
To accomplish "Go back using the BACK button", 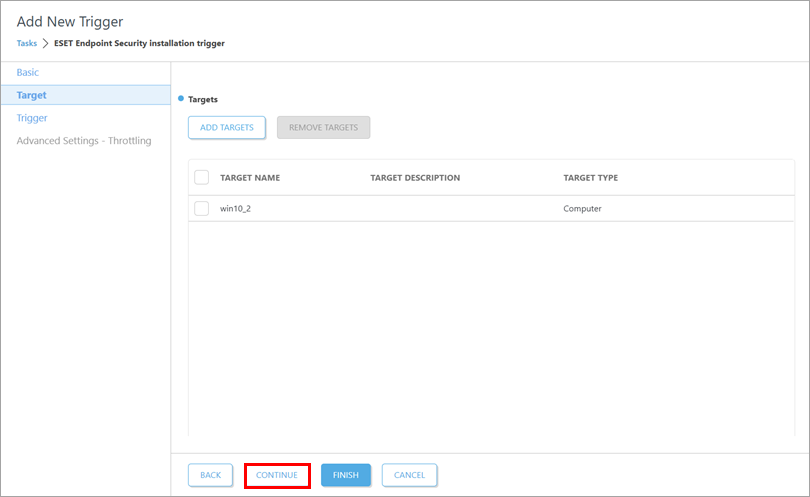I will pos(210,475).
